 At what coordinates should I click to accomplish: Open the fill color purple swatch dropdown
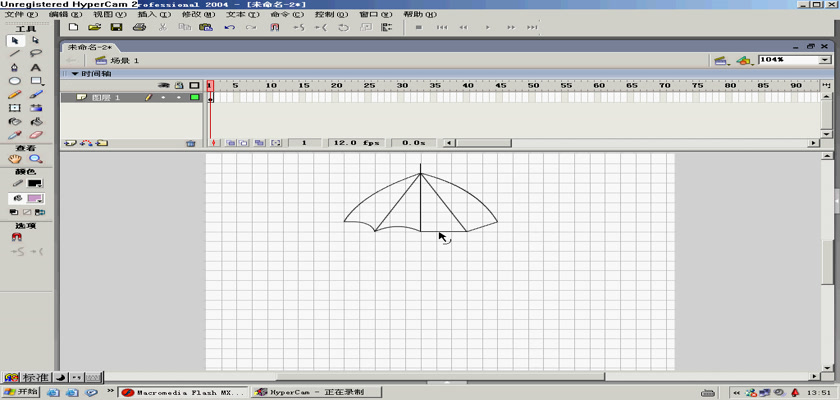[35, 199]
